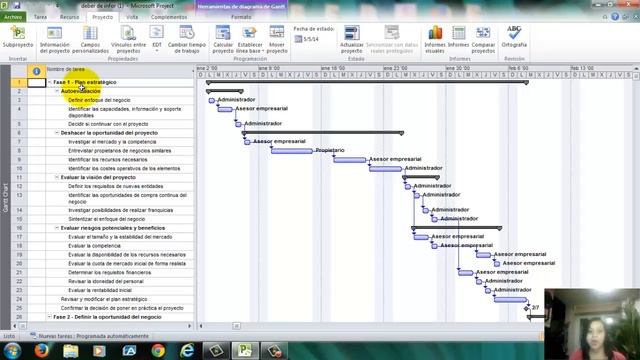Switch to Microsoft Project taskbar icon
640x360 pixels.
point(245,351)
